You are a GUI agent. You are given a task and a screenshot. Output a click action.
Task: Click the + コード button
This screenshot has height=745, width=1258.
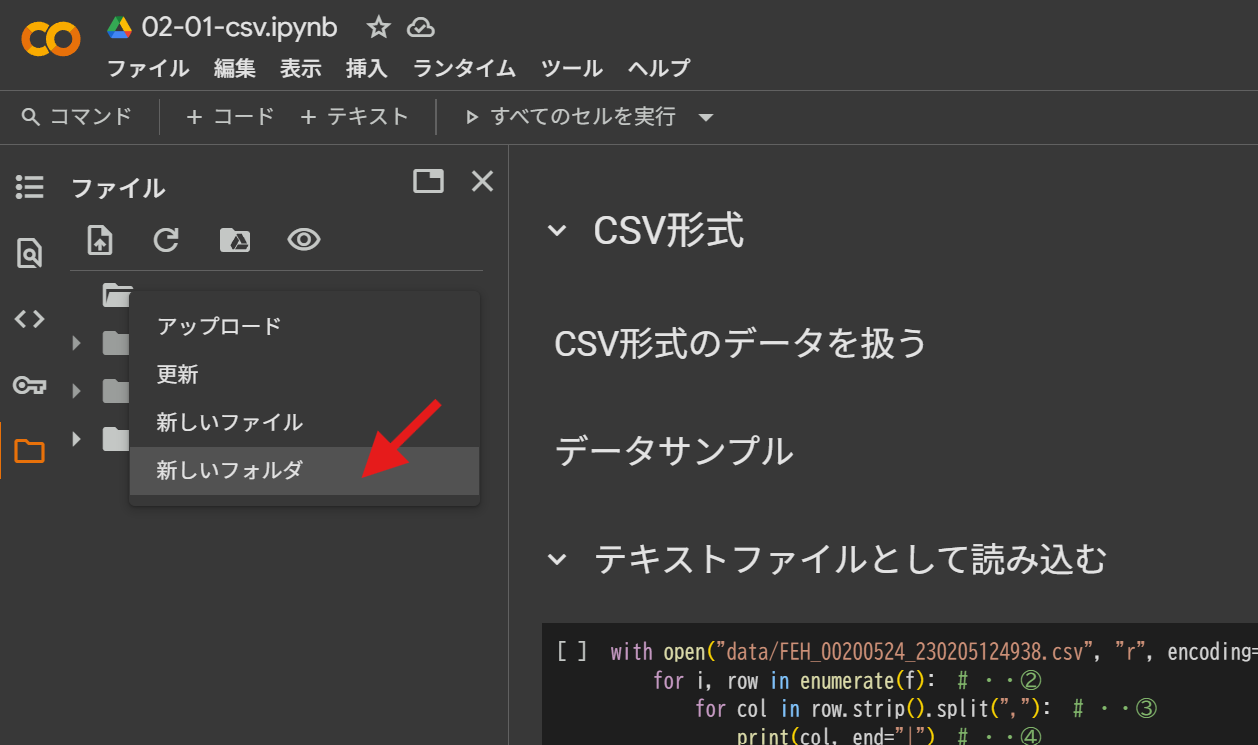[x=230, y=117]
